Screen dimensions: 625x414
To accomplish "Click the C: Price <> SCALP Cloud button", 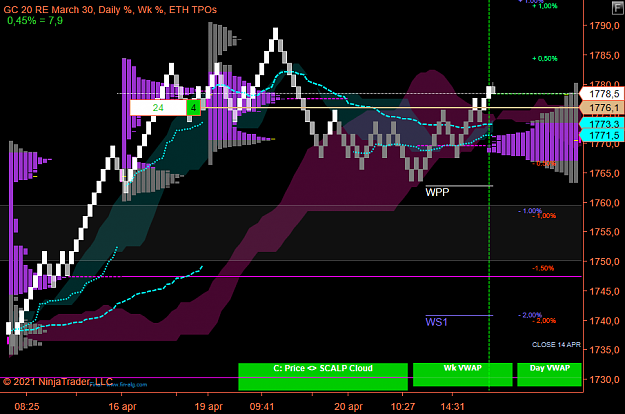I will coord(323,377).
